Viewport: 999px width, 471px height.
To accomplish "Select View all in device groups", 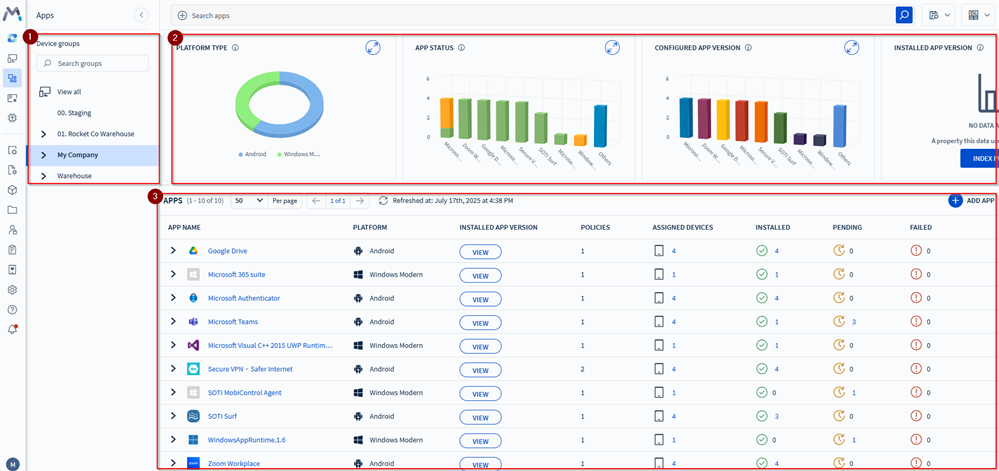I will pos(69,92).
